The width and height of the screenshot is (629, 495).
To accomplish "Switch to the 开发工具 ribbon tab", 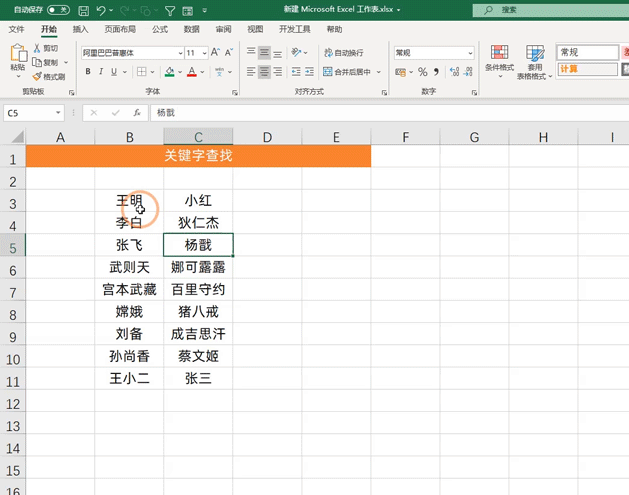I will click(295, 29).
